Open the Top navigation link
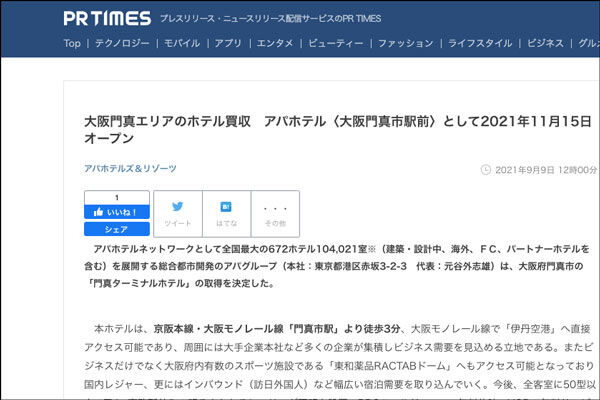Screen dimensions: 600x400 click(x=72, y=43)
